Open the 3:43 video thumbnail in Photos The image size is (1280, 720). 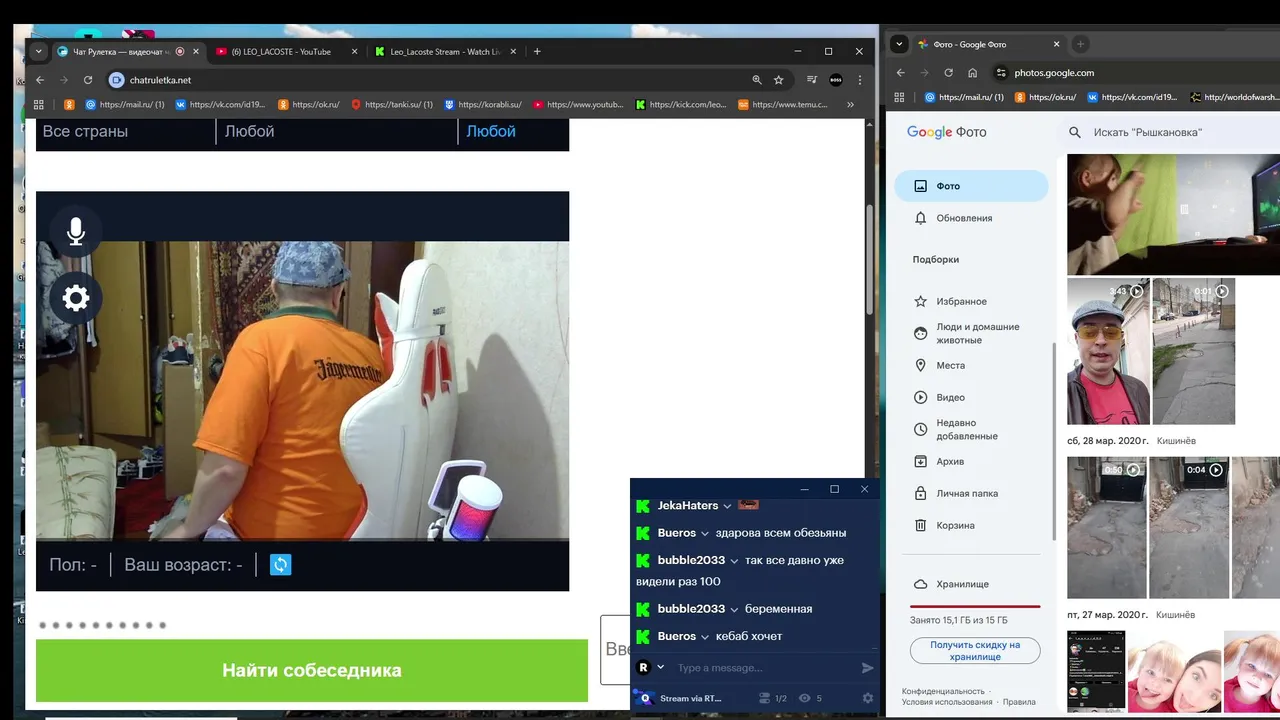[x=1108, y=351]
